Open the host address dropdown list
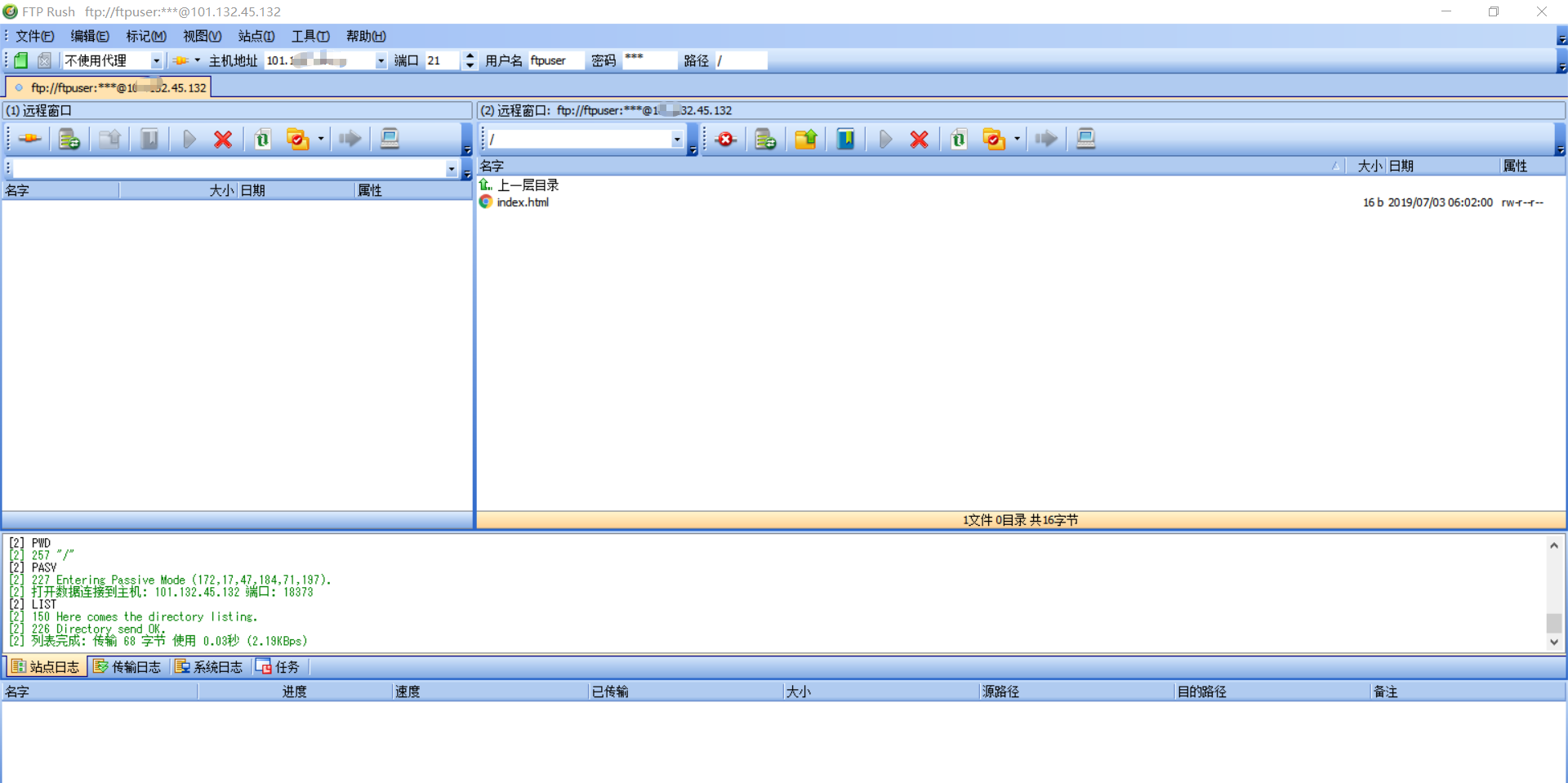Image resolution: width=1568 pixels, height=783 pixels. (x=381, y=61)
